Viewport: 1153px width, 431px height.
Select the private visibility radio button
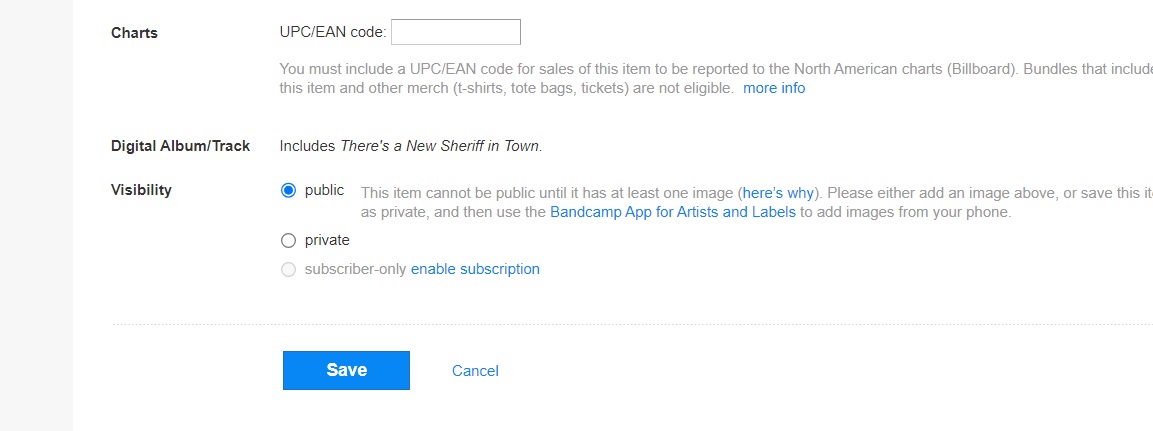[288, 241]
